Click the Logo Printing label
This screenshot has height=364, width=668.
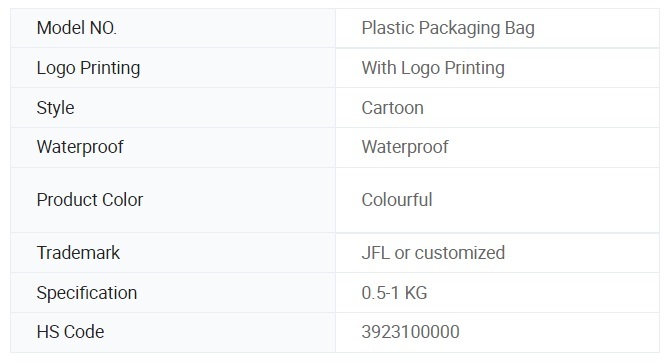(x=88, y=68)
